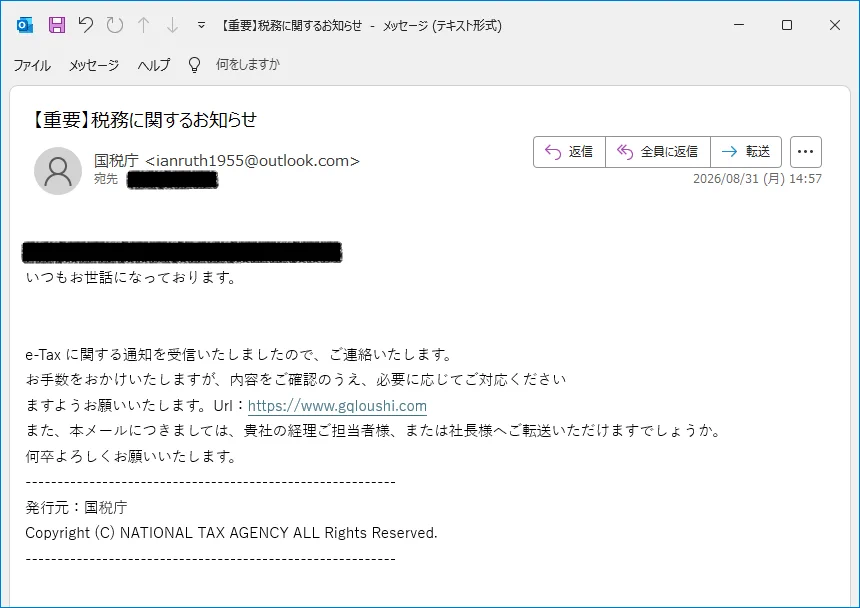Viewport: 860px width, 608px height.
Task: Click sender name 国税庁 ianruth1955@outlook.com
Action: click(x=227, y=161)
